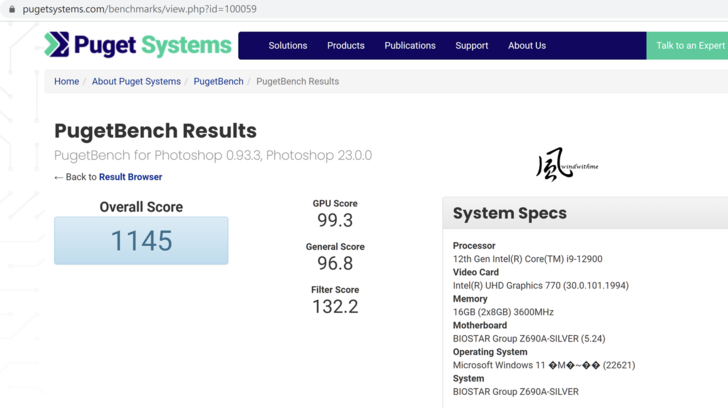
Task: Follow the Home breadcrumb link
Action: click(x=66, y=82)
